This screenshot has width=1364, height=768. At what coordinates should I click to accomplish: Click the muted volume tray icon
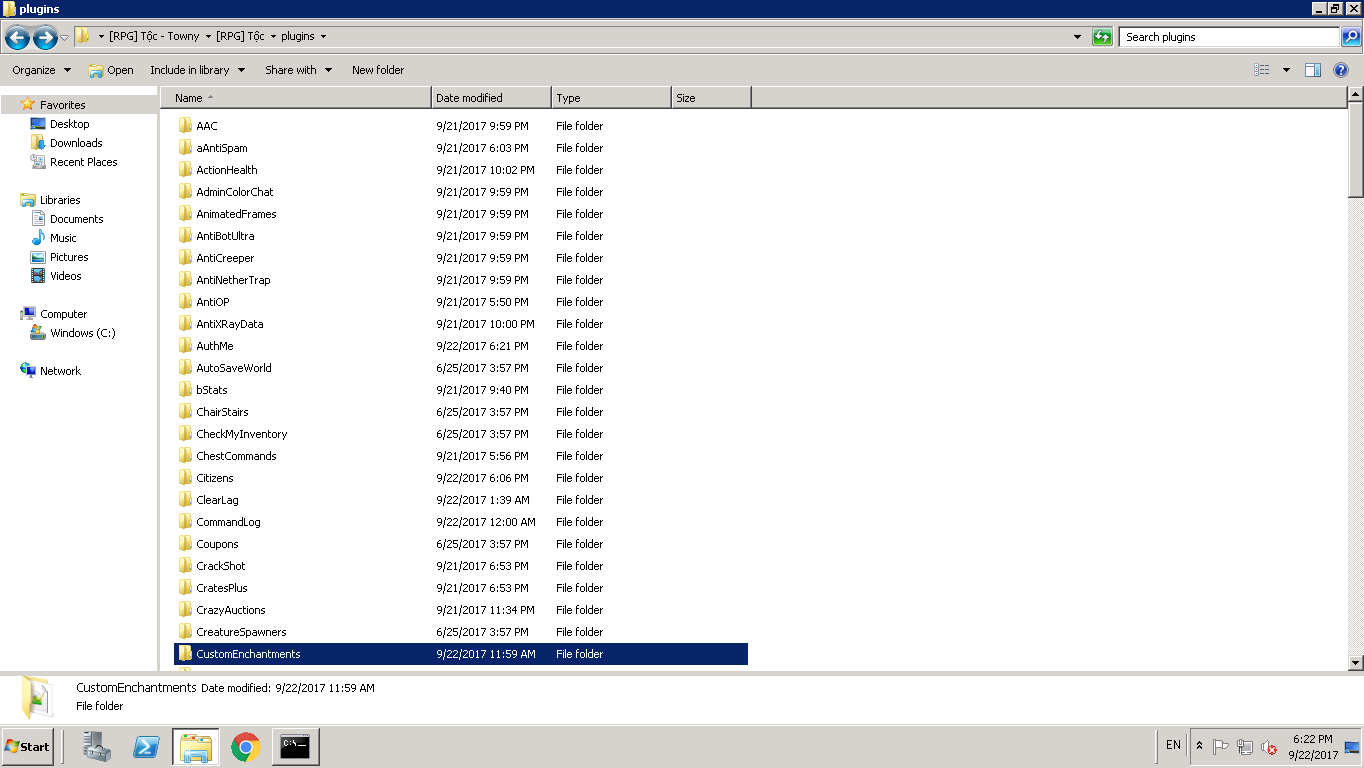(1269, 747)
